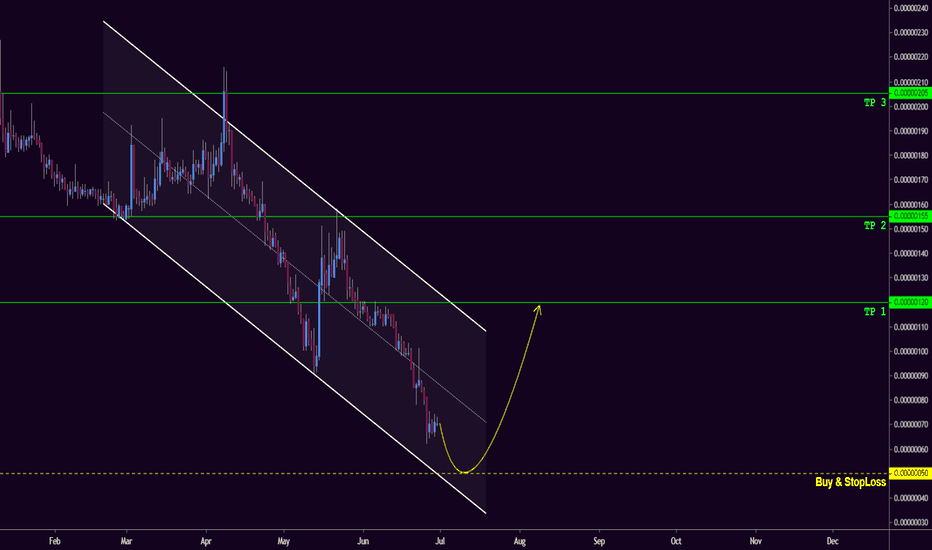This screenshot has height=550, width=932.
Task: Click the 0.00000140 price scale value
Action: (911, 253)
